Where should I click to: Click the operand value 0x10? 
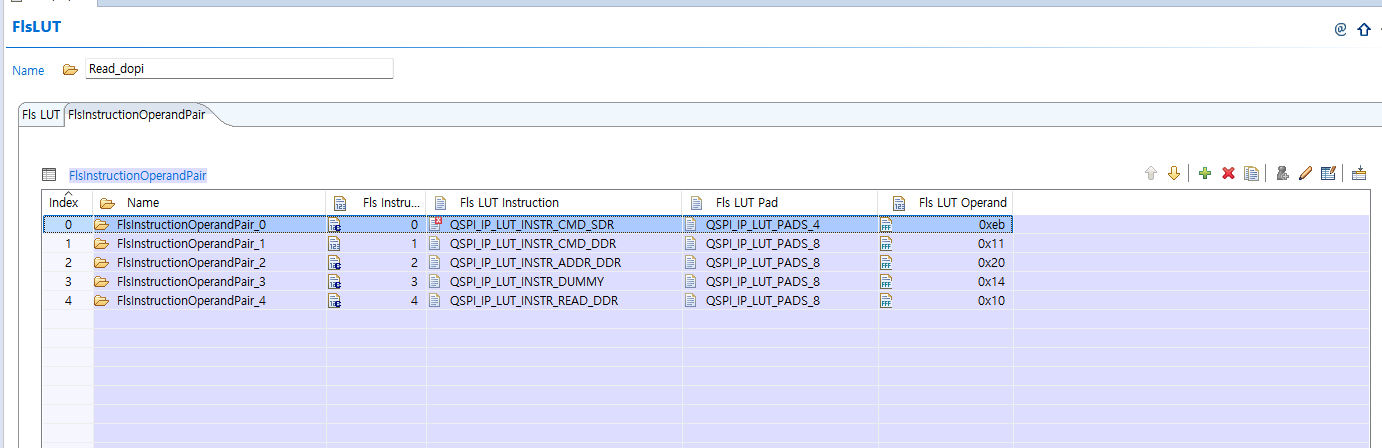point(992,300)
